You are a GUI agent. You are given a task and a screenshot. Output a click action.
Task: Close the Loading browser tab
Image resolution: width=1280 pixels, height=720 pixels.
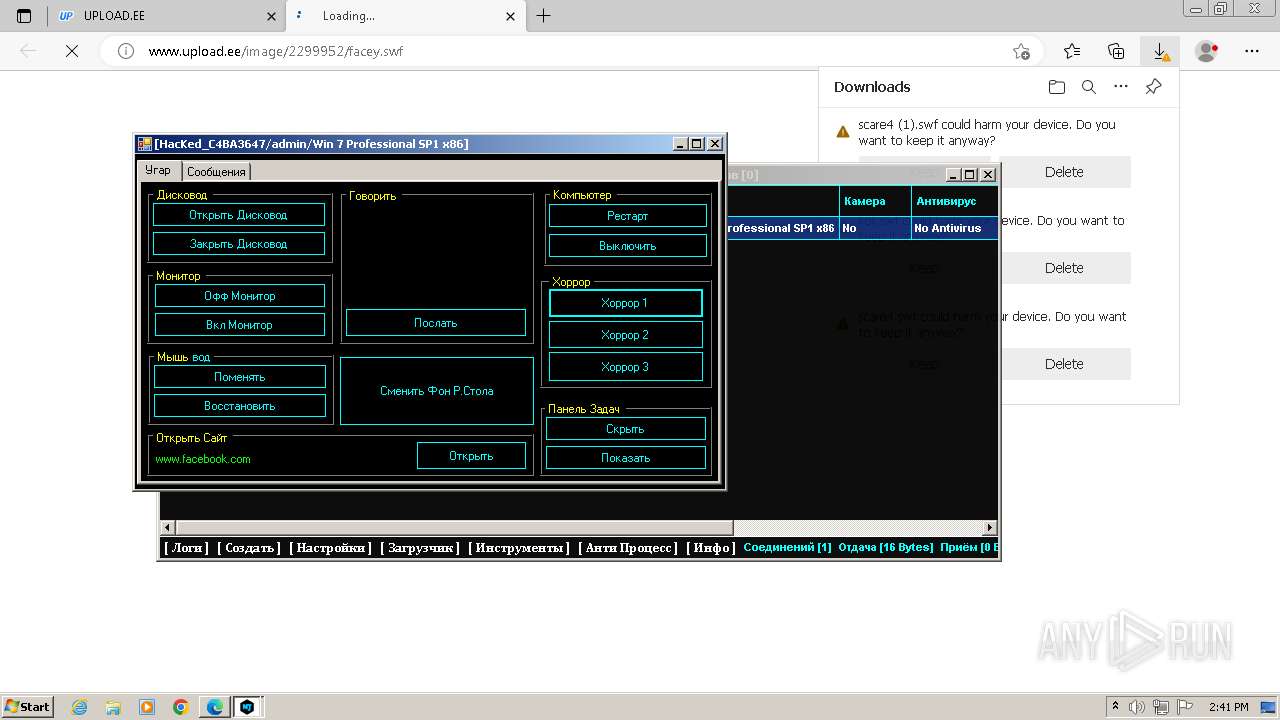point(511,16)
